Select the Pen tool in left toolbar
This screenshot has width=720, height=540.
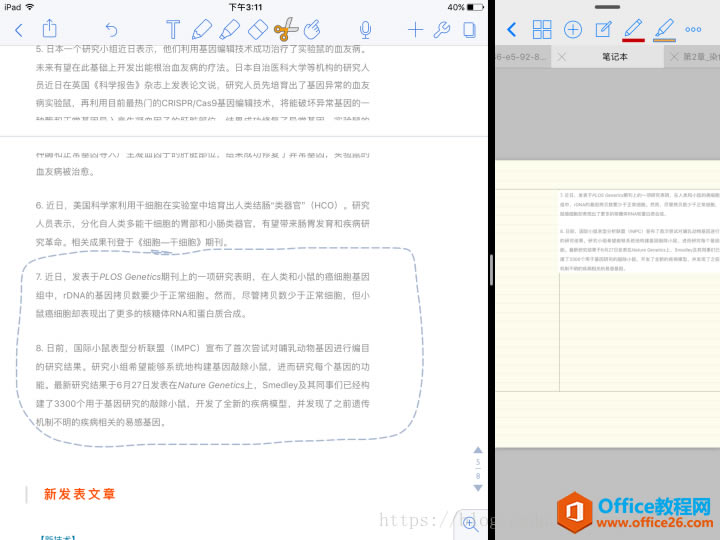pyautogui.click(x=202, y=29)
